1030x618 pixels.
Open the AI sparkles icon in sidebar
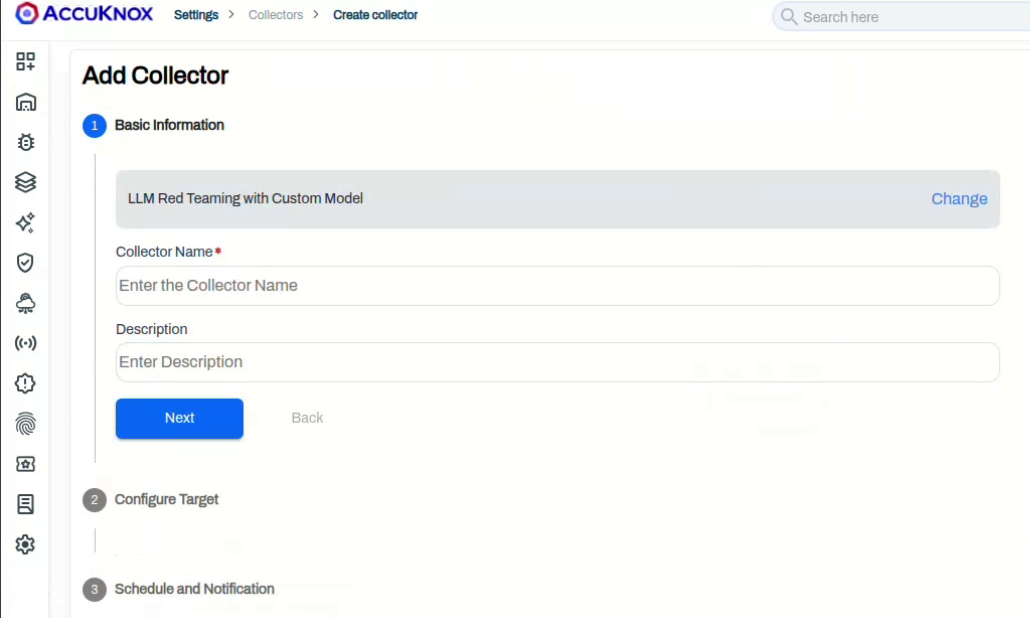tap(26, 223)
